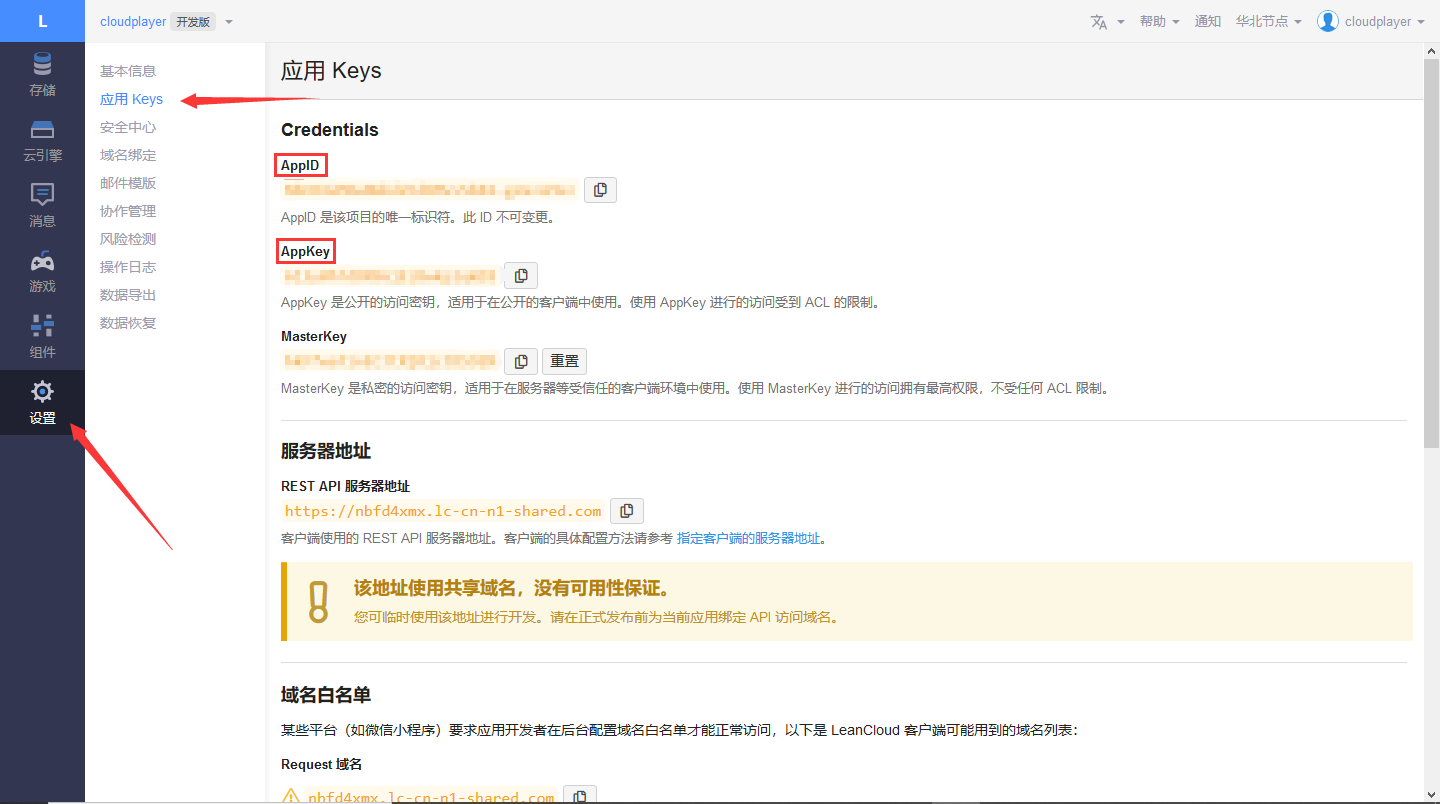
Task: Expand the 帮助 help menu
Action: click(1159, 21)
